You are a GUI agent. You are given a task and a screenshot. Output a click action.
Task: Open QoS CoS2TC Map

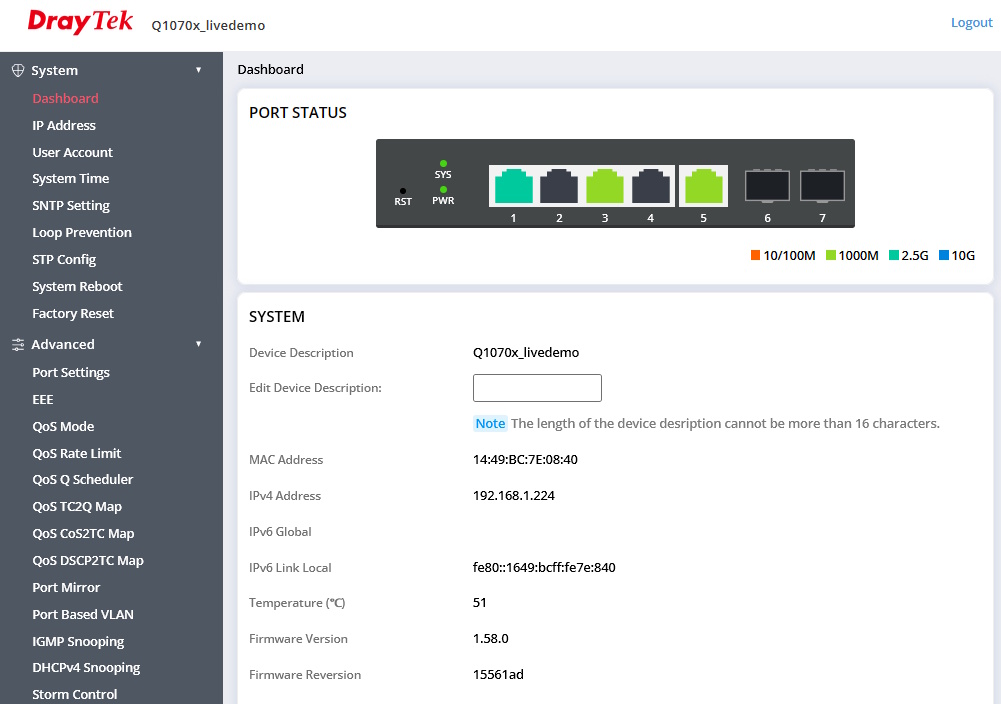tap(83, 534)
